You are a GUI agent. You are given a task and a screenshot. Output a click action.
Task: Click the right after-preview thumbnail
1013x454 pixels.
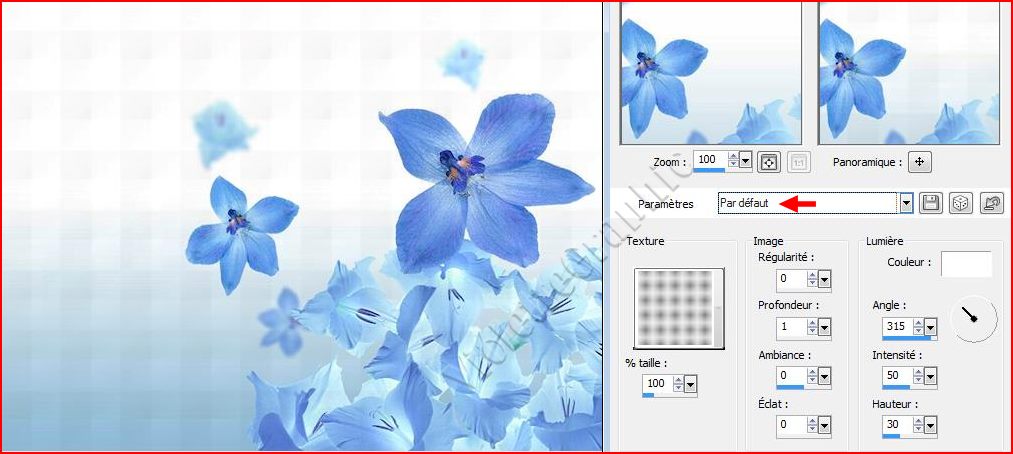908,72
